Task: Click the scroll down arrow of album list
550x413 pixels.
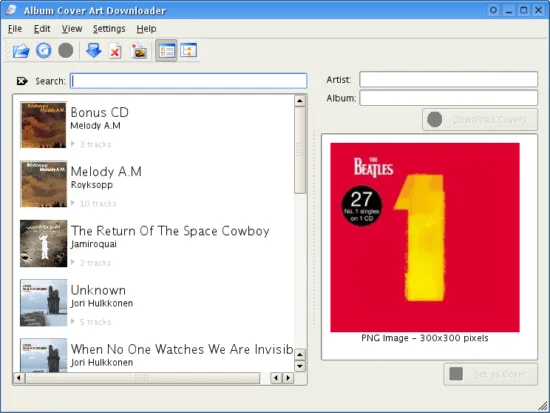Action: (300, 366)
